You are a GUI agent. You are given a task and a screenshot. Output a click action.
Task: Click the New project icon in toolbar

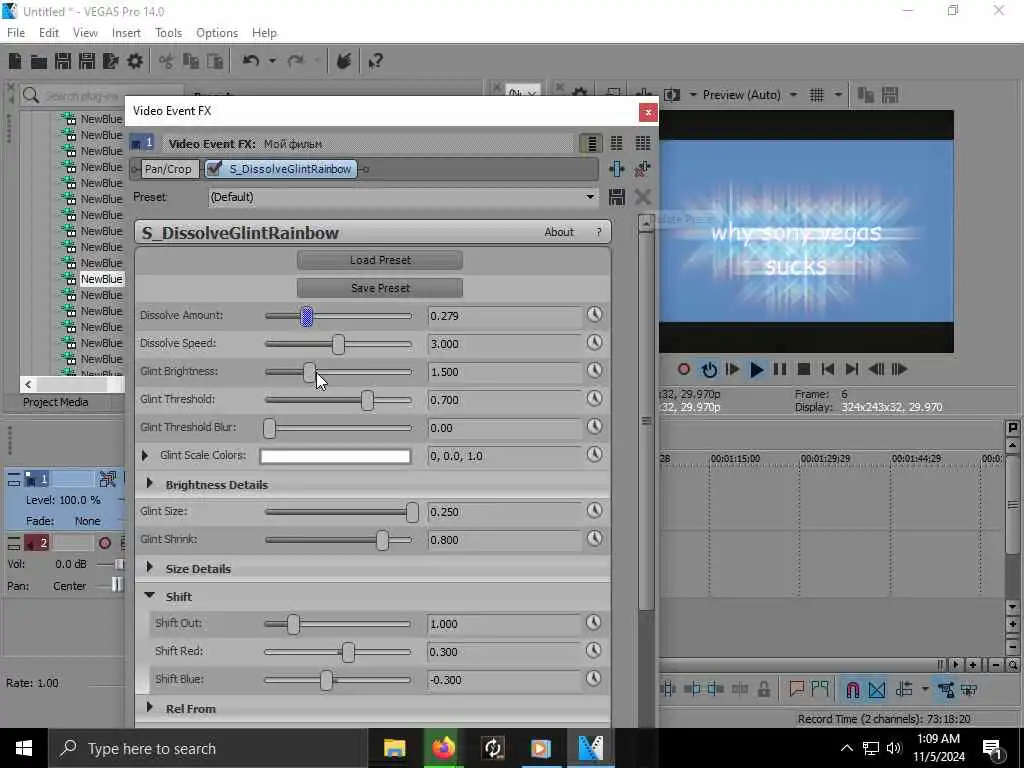coord(15,61)
